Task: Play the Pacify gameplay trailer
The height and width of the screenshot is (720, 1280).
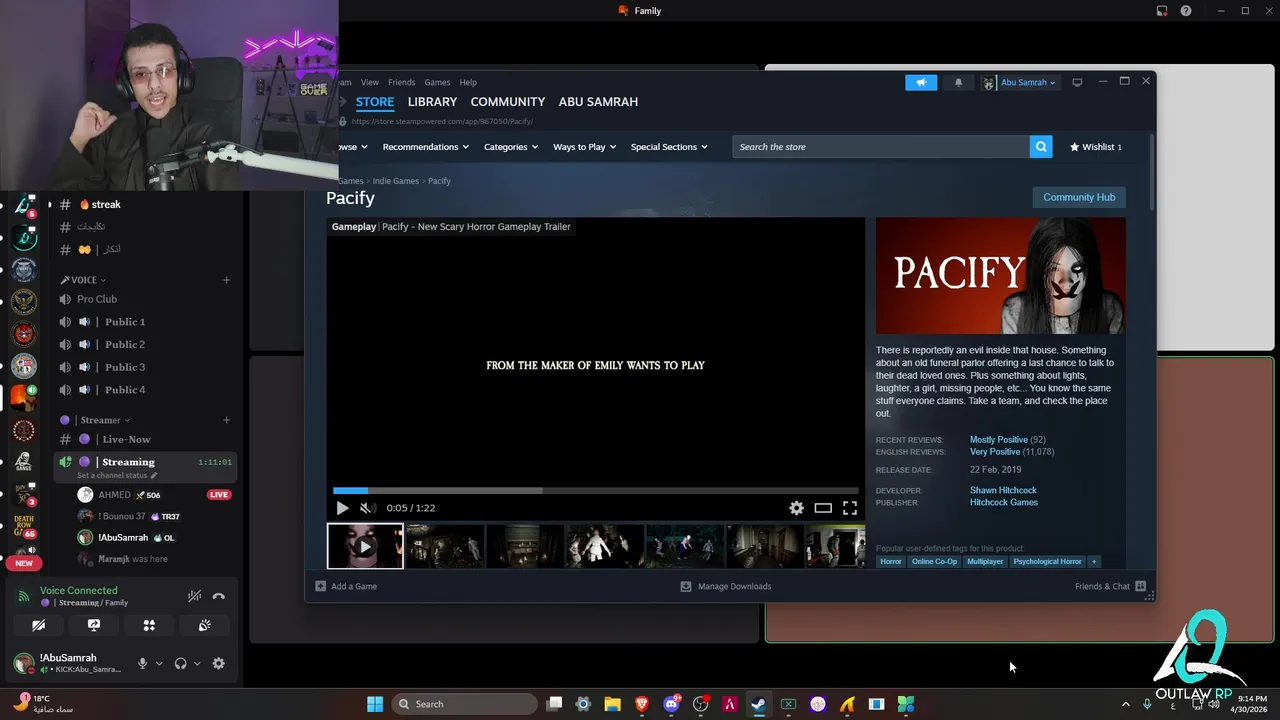Action: point(342,508)
